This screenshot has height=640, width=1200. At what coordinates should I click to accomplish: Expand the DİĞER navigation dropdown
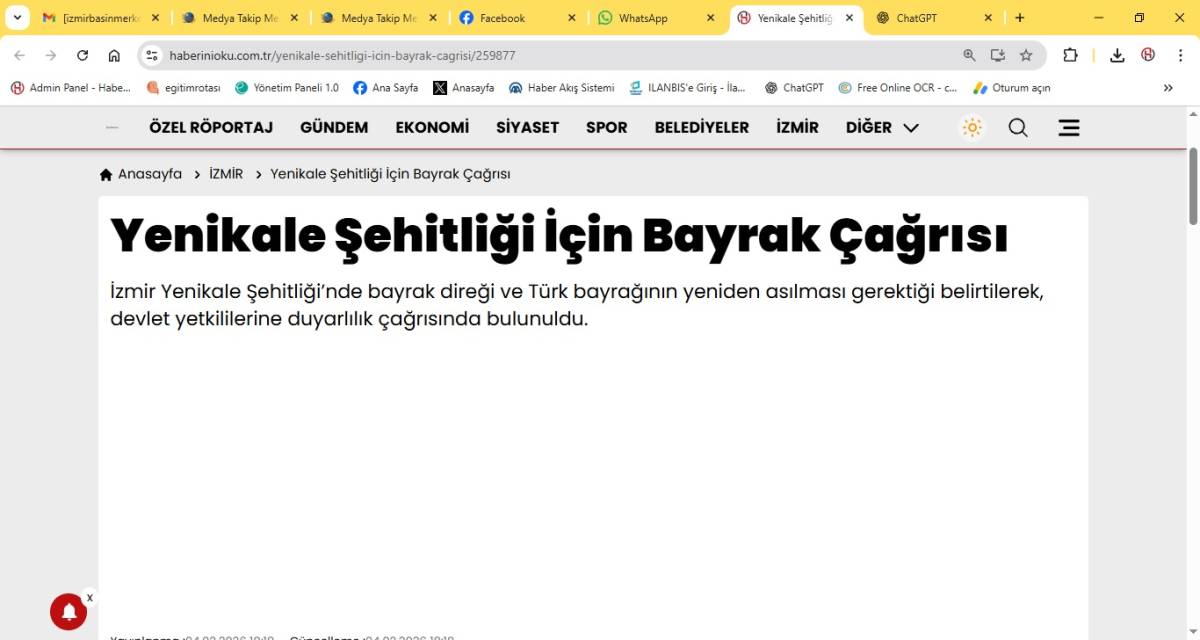pos(881,127)
